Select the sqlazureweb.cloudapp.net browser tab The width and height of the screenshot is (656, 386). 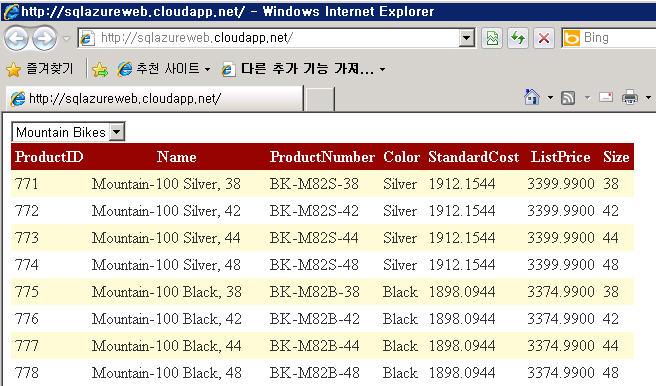tap(155, 99)
